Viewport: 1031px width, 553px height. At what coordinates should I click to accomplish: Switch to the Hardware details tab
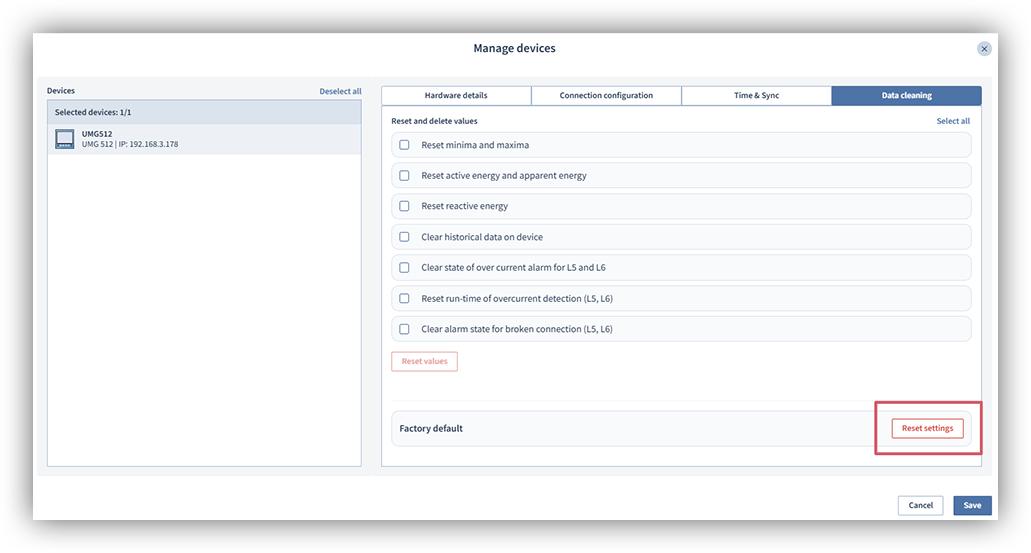click(x=456, y=96)
